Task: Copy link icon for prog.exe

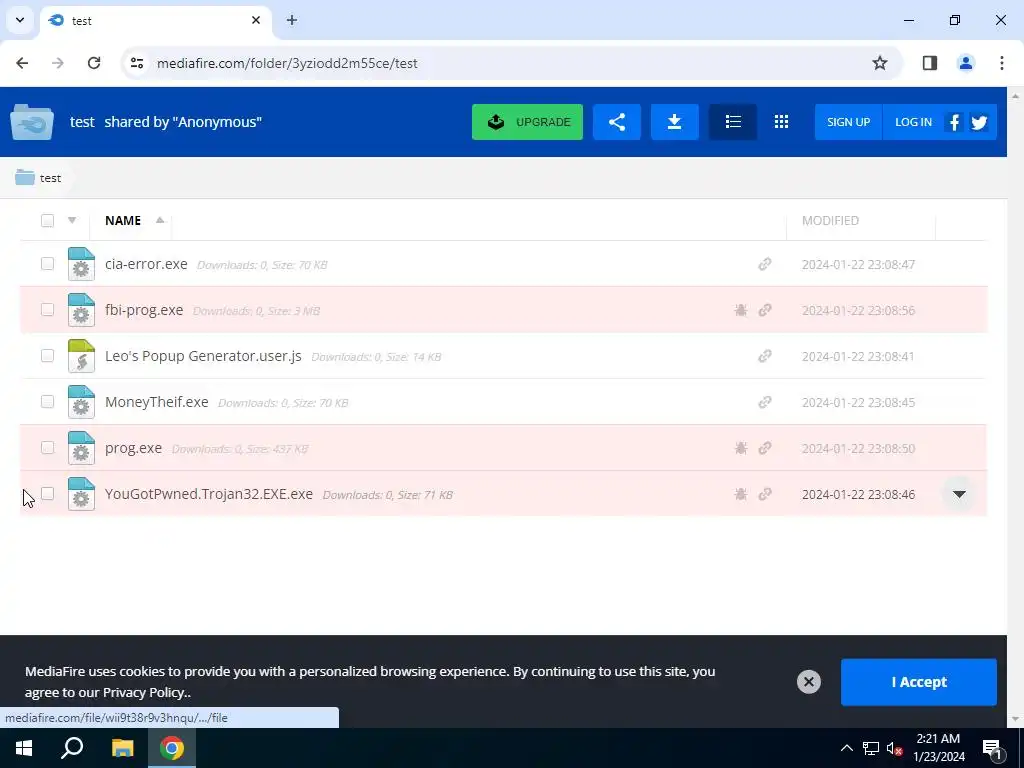Action: [x=765, y=448]
